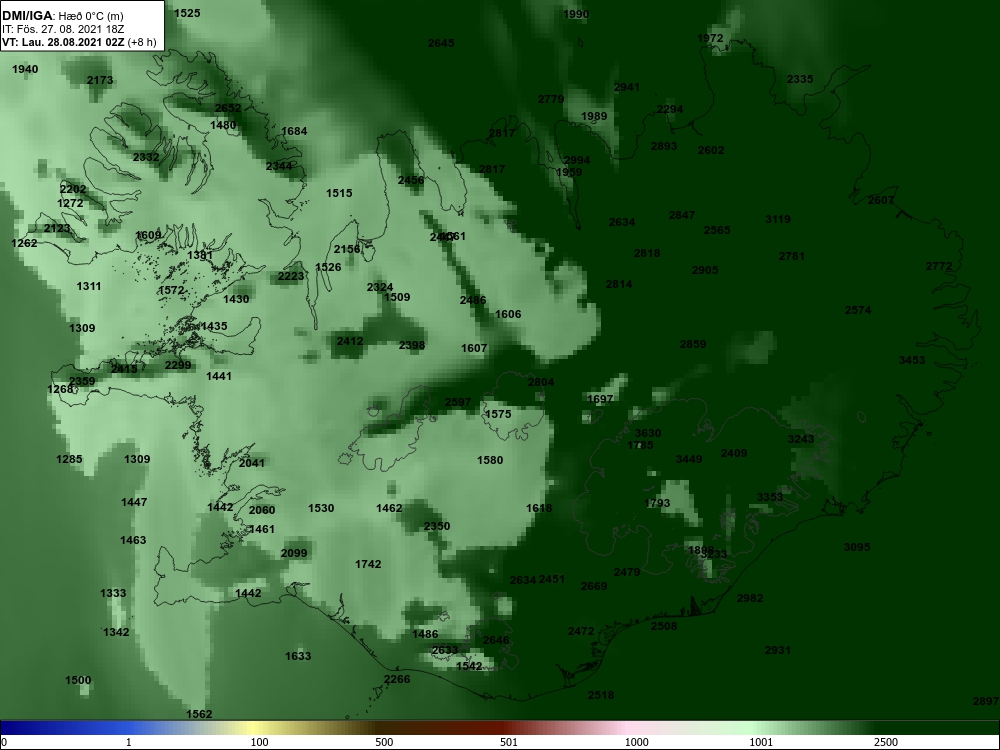Click the '2500' label on the color scale
This screenshot has height=750, width=1000.
(886, 742)
